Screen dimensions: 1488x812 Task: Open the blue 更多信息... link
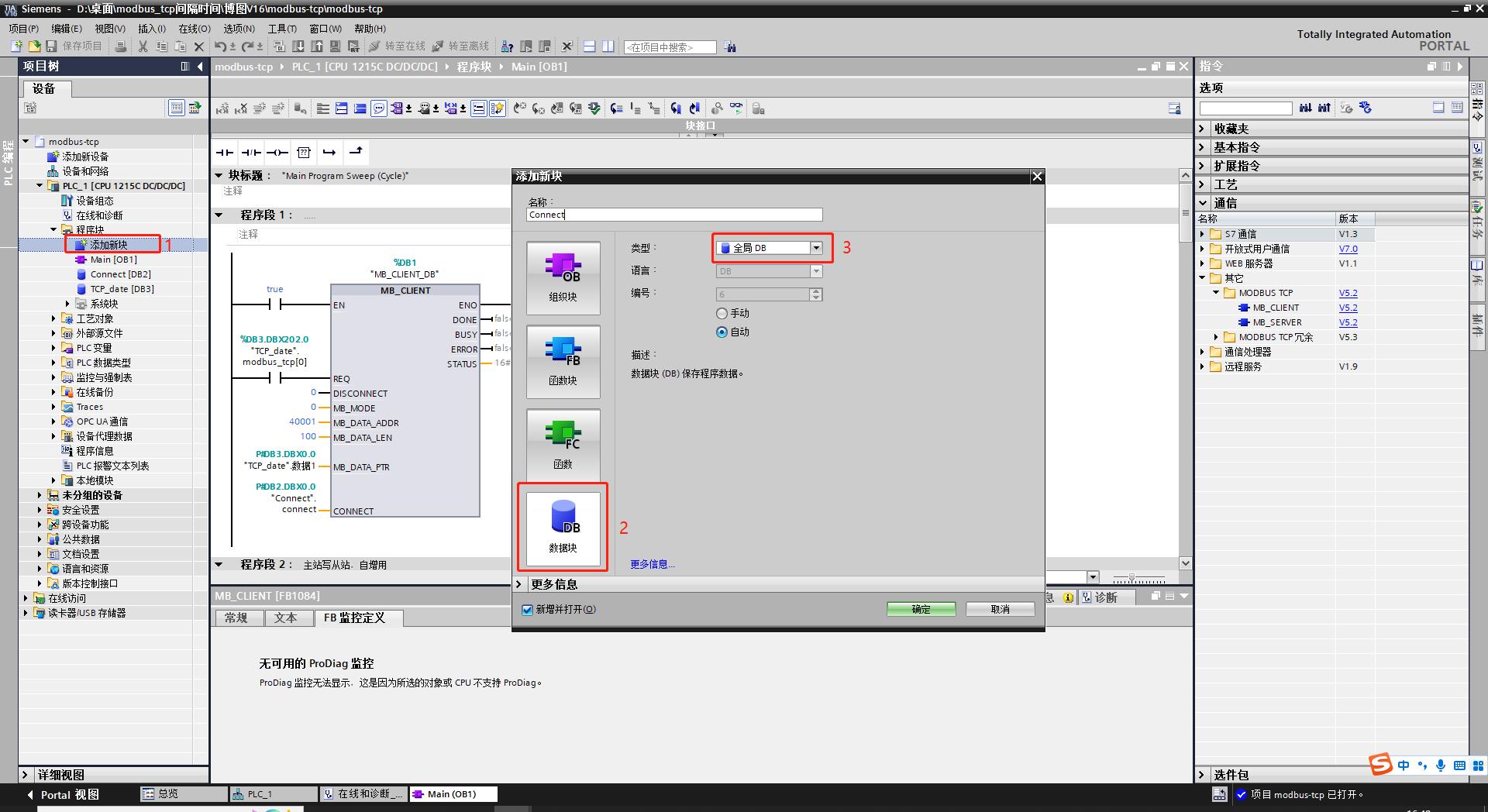click(653, 564)
